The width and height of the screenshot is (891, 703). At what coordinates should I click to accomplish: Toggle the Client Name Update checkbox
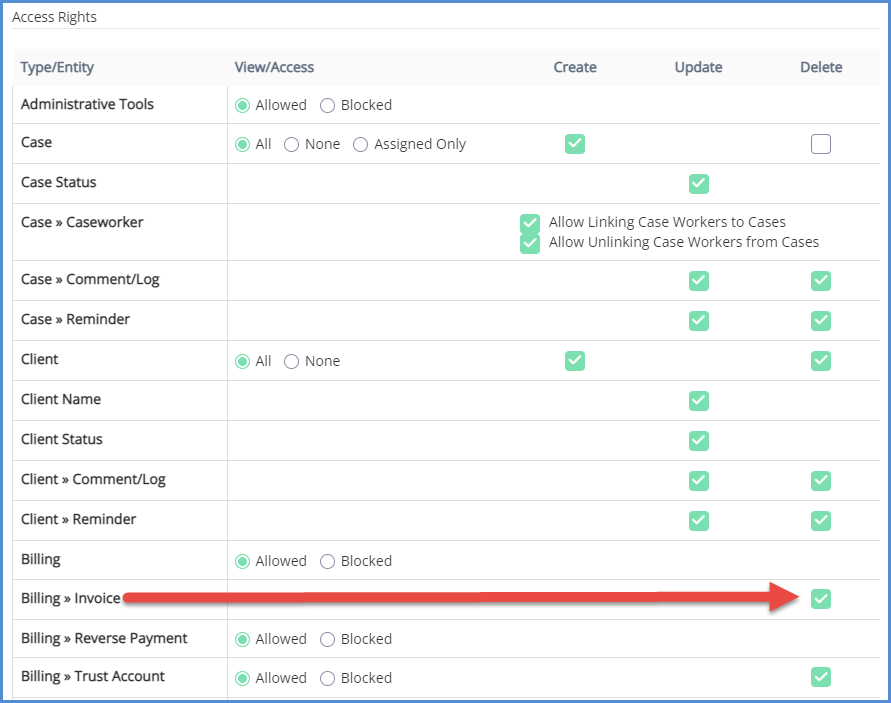coord(699,401)
